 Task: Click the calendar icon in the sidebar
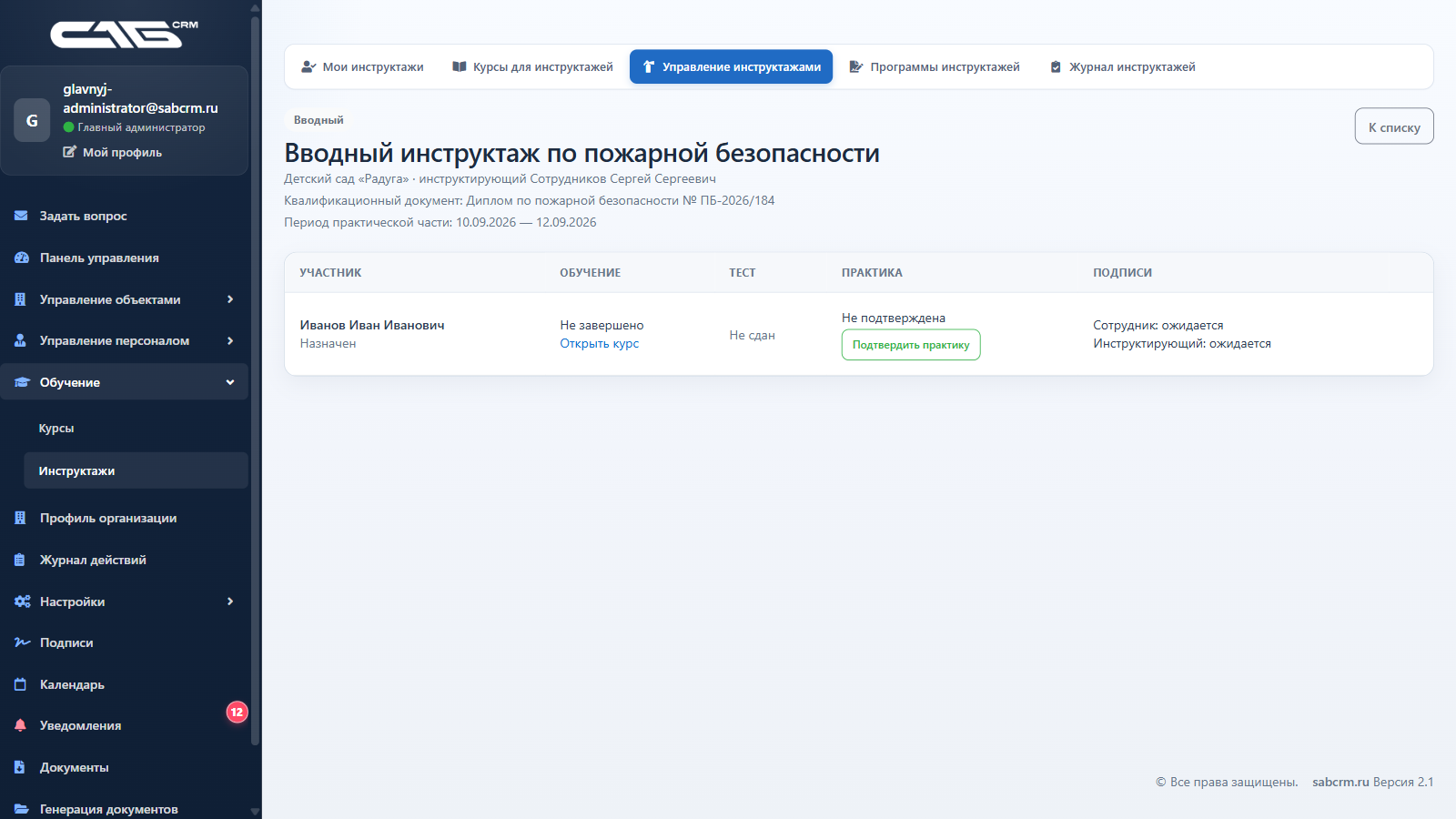20,684
